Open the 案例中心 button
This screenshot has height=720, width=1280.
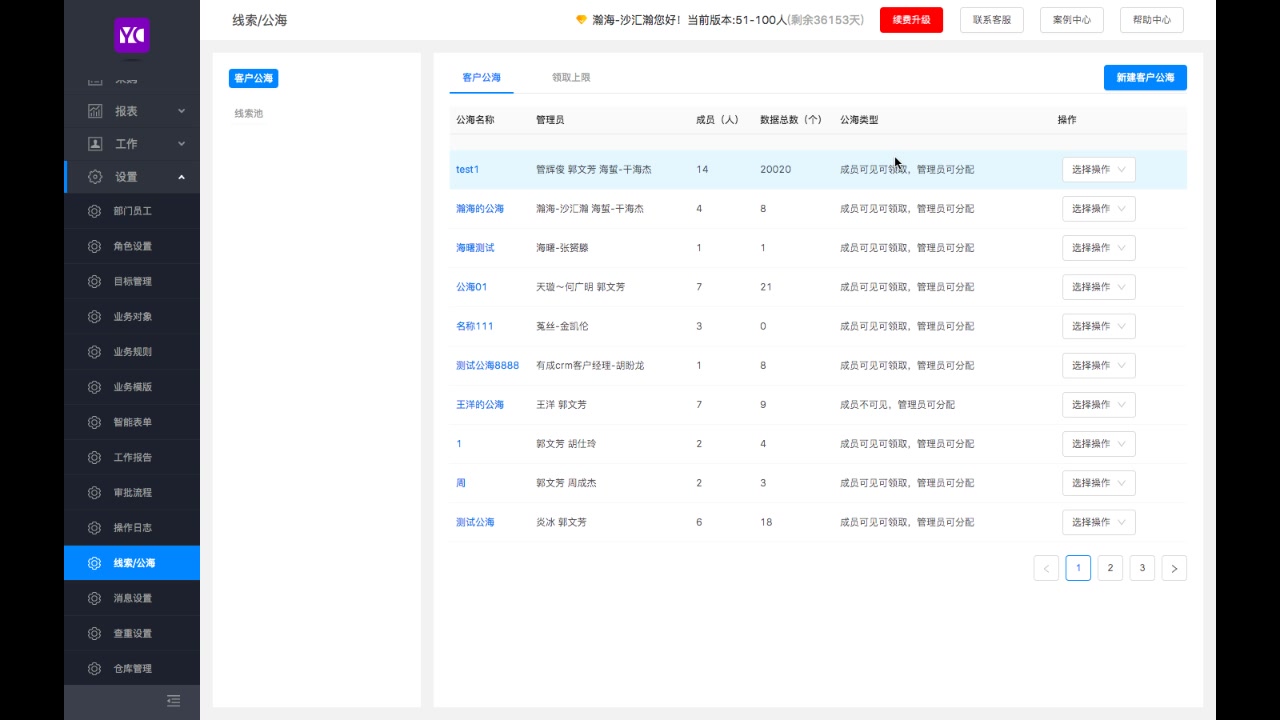(1072, 20)
